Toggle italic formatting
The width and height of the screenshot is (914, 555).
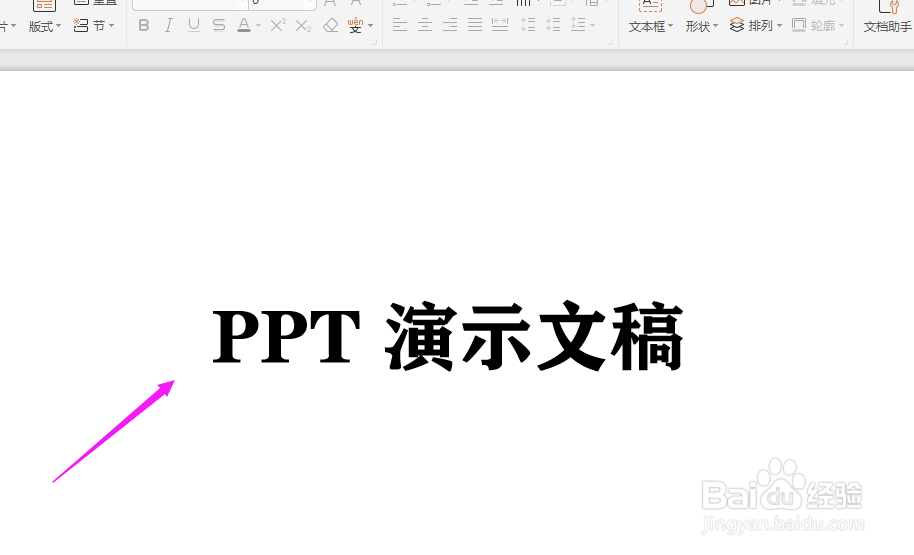click(x=168, y=26)
